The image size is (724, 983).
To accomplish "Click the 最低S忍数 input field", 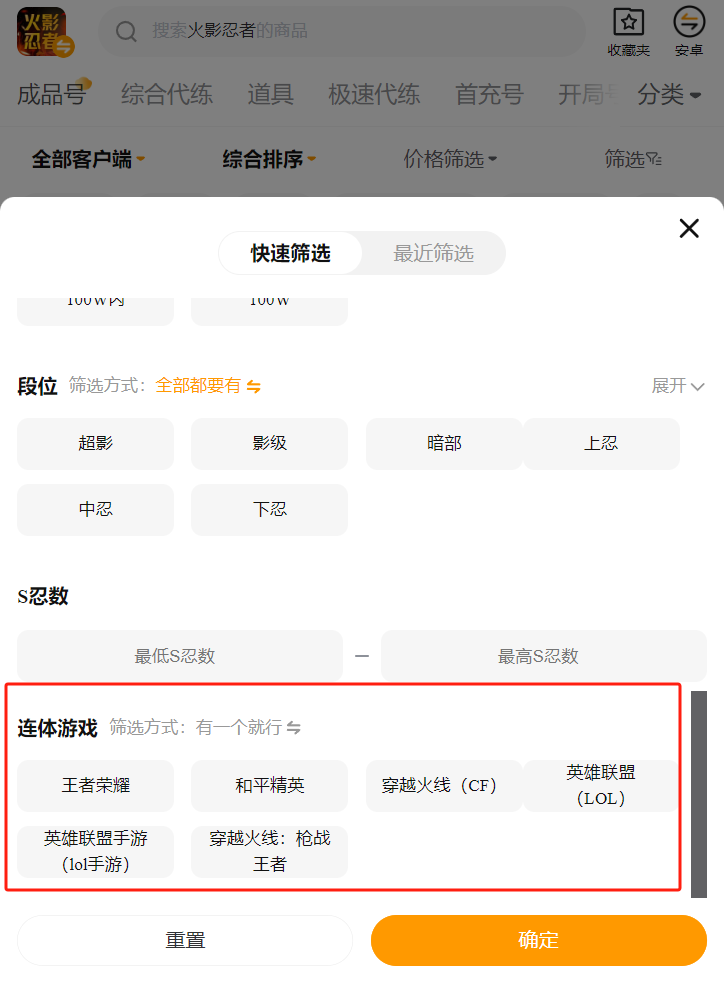I will tap(180, 656).
